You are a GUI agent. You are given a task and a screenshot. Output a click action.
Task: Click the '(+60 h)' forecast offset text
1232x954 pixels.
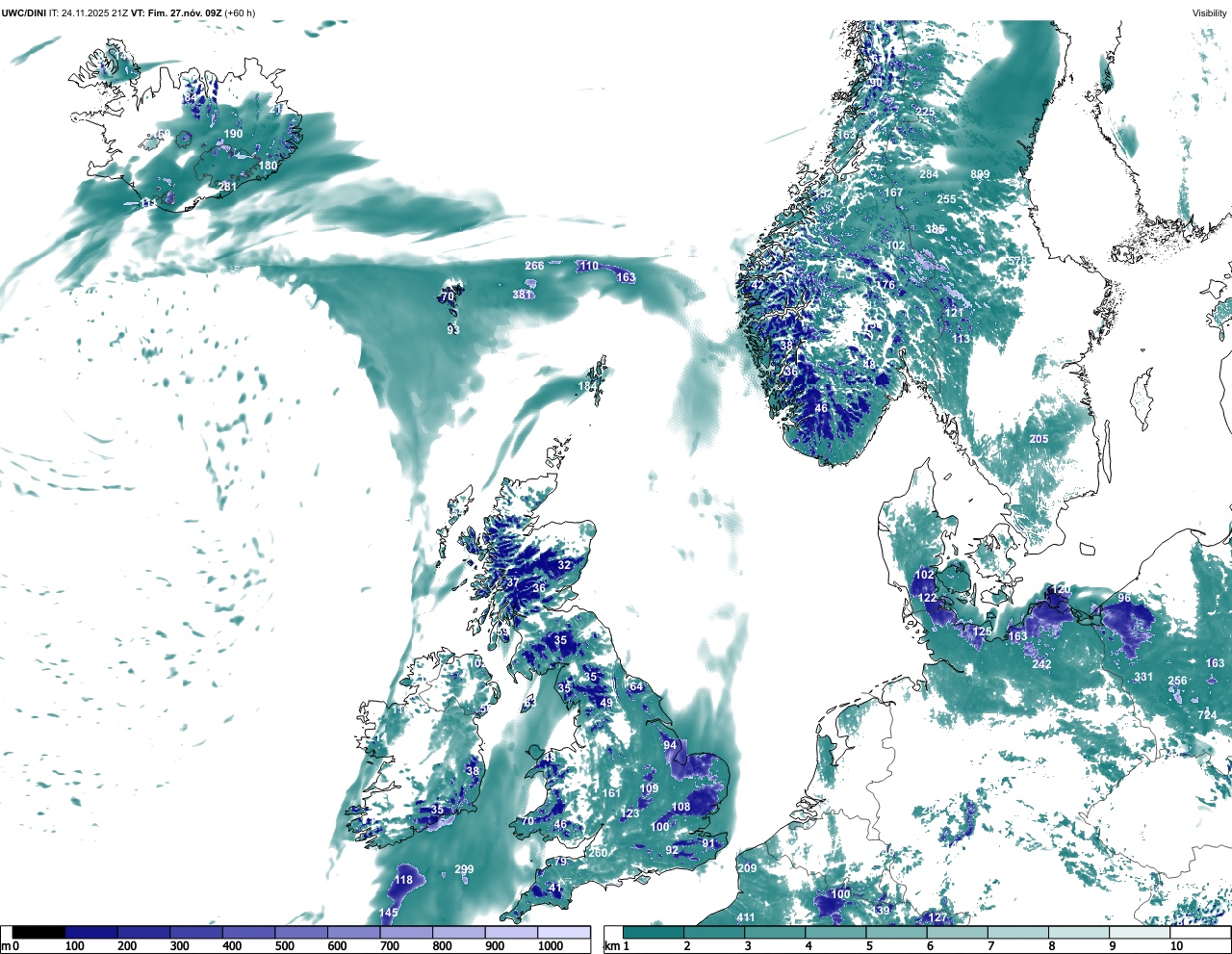(241, 13)
